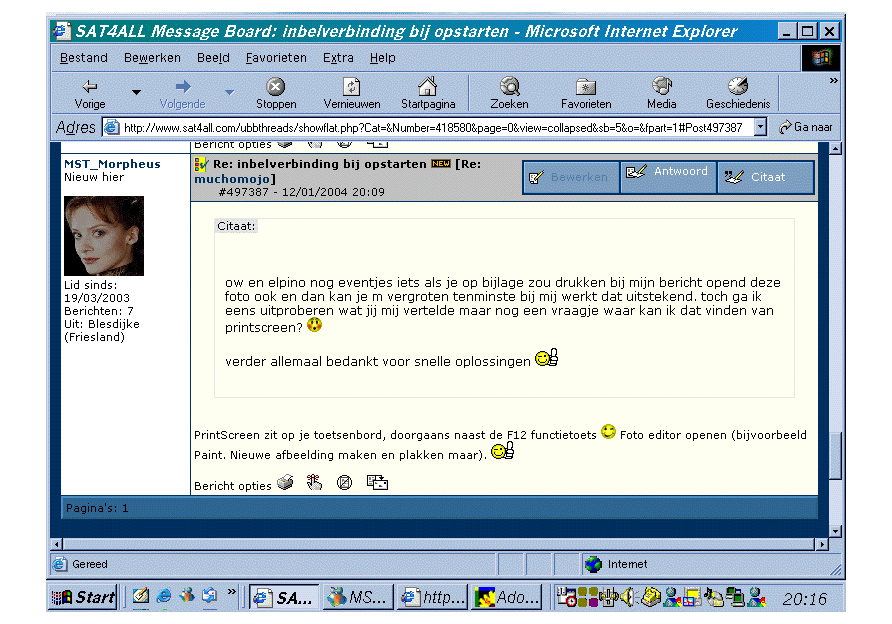Image resolution: width=892 pixels, height=624 pixels.
Task: Expand the address bar dropdown
Action: tap(761, 127)
